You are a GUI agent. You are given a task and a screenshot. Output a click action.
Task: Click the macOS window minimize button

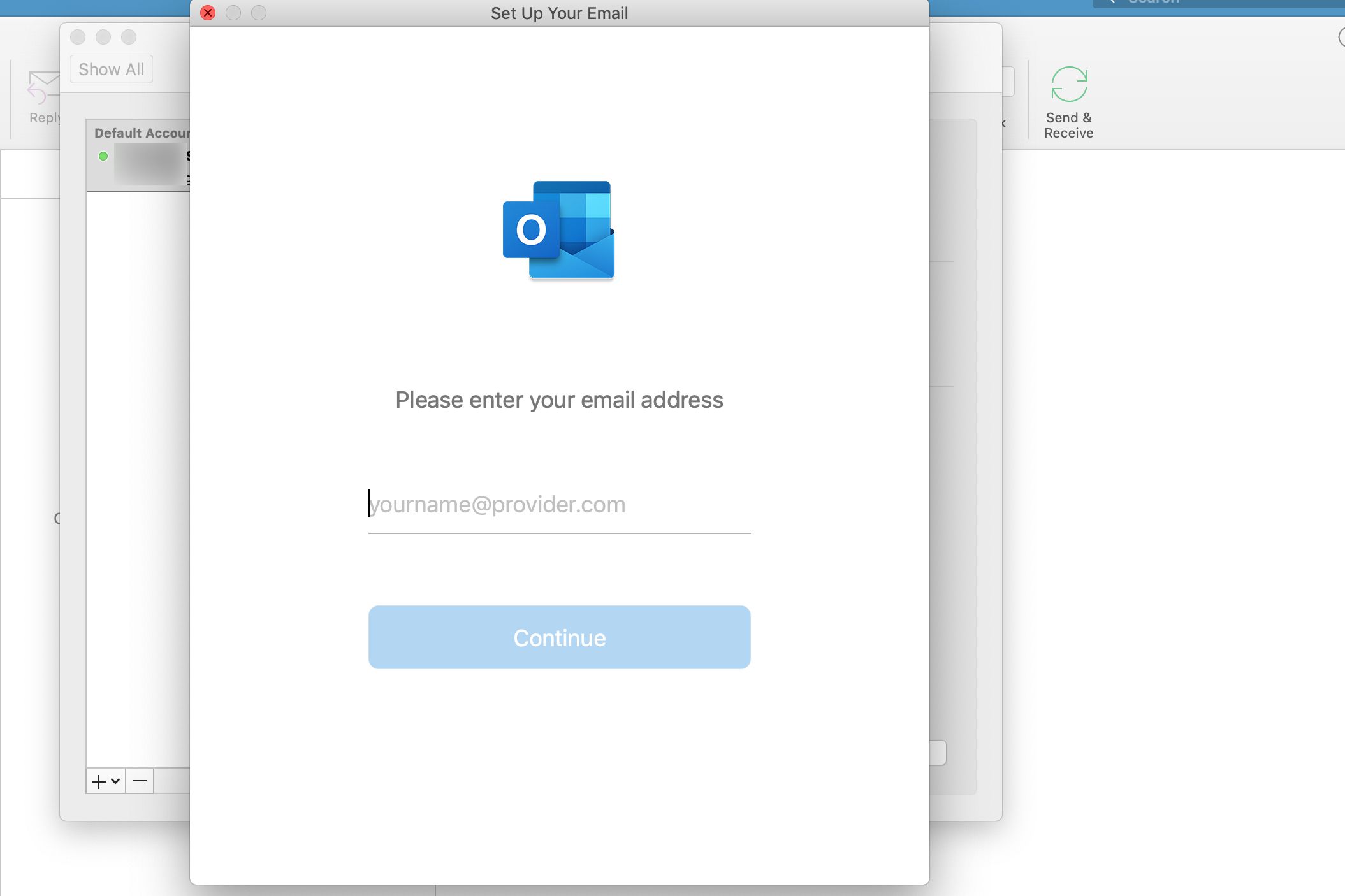click(233, 12)
